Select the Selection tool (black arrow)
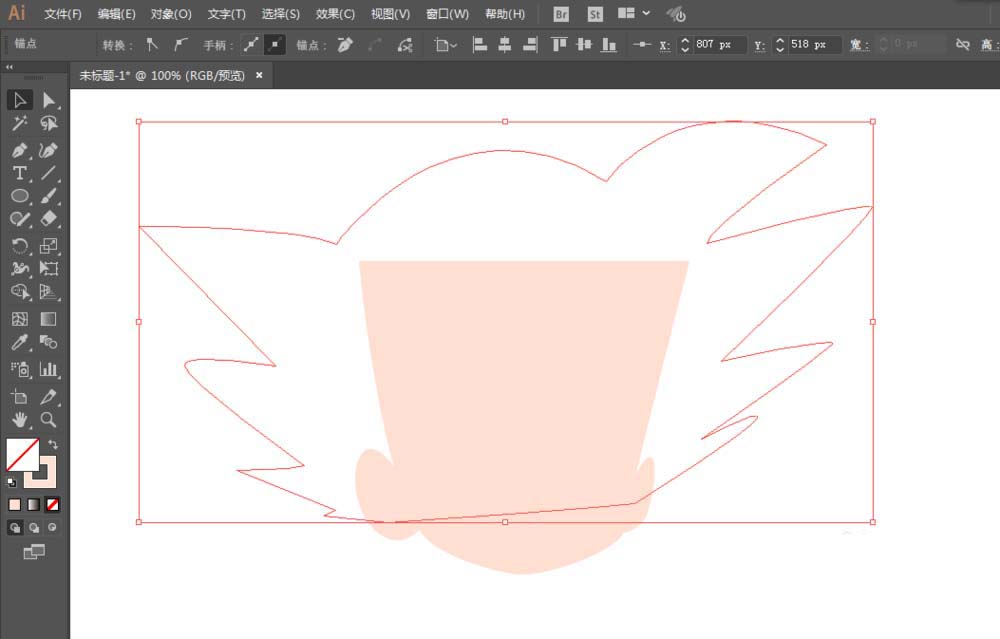 tap(20, 100)
